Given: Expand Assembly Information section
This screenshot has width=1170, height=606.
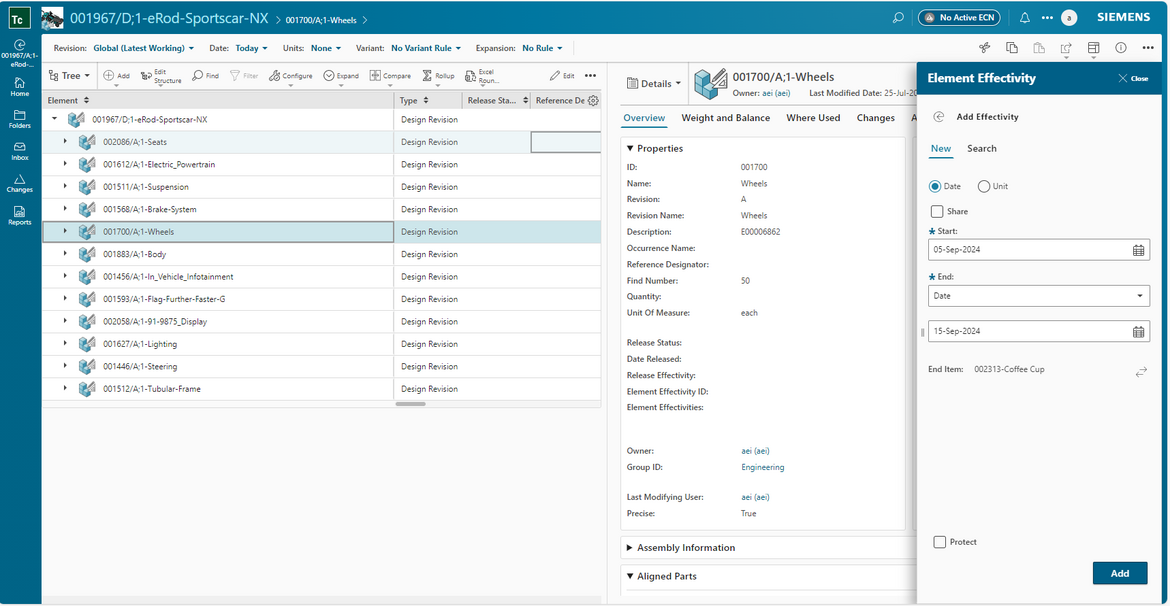Looking at the screenshot, I should coord(630,548).
